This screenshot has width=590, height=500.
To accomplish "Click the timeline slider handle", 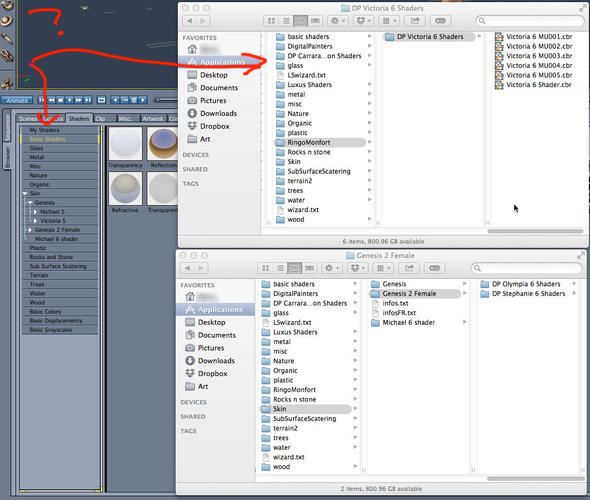I will click(x=157, y=100).
